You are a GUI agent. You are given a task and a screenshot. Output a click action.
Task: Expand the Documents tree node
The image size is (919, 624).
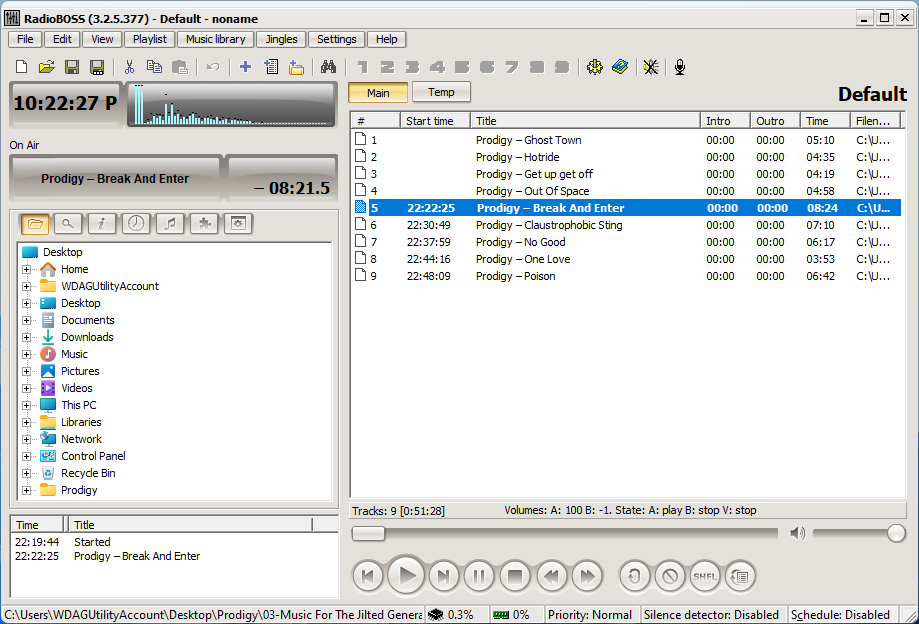pos(26,320)
